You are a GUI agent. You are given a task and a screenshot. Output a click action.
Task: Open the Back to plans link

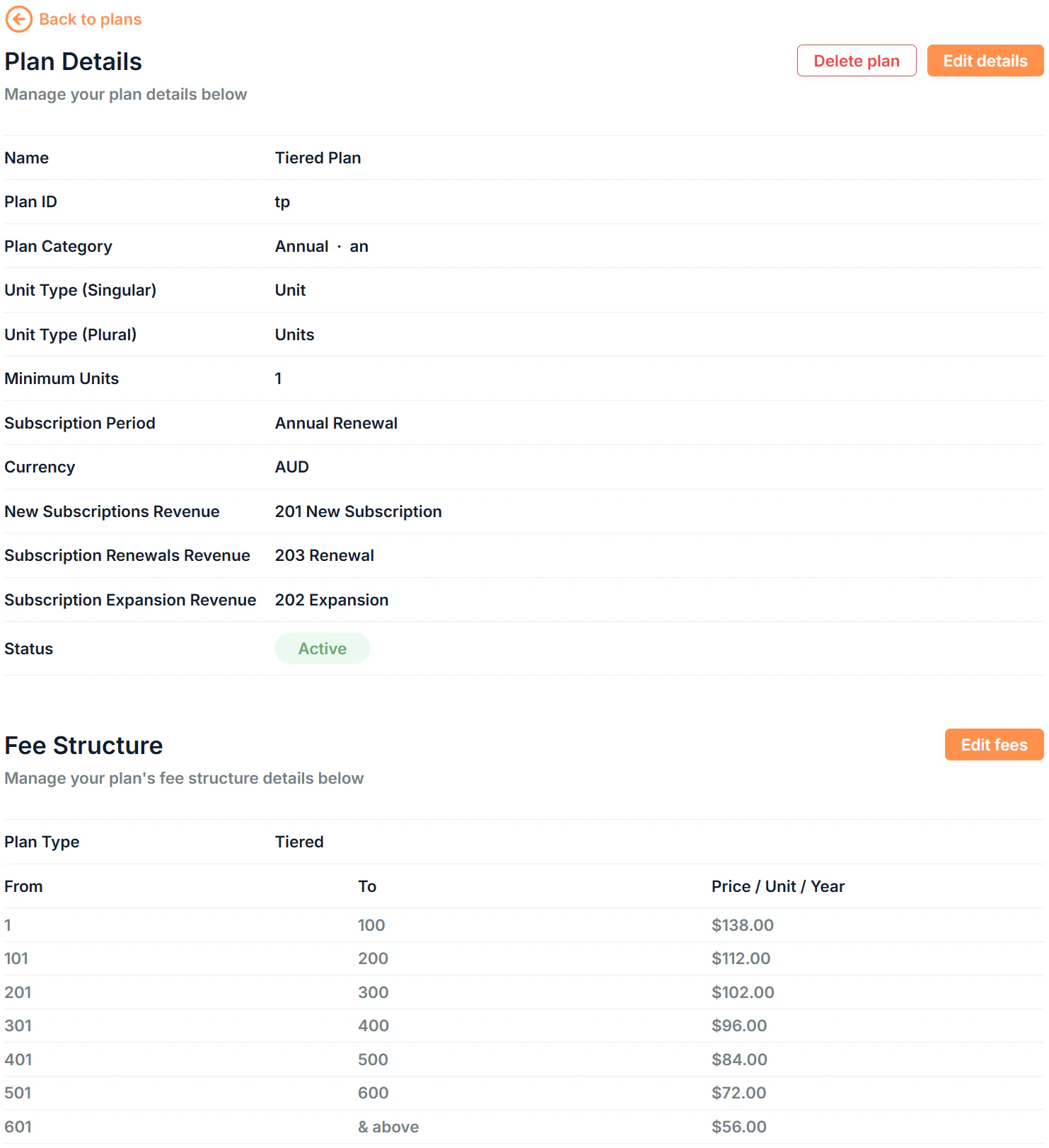(x=90, y=19)
